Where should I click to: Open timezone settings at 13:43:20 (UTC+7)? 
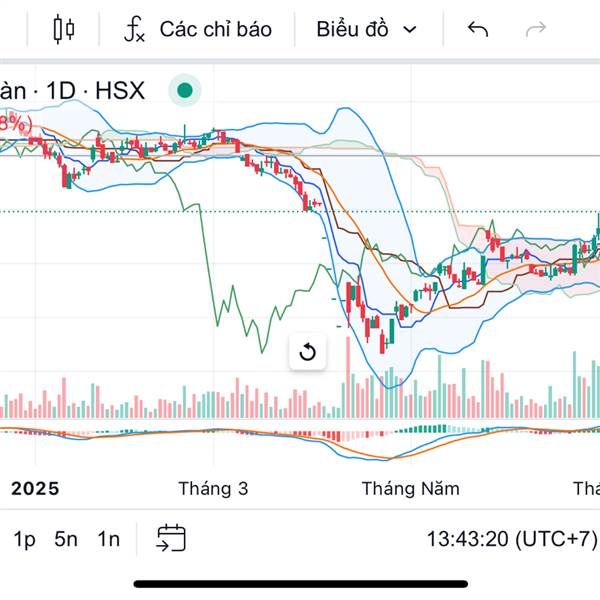click(511, 539)
